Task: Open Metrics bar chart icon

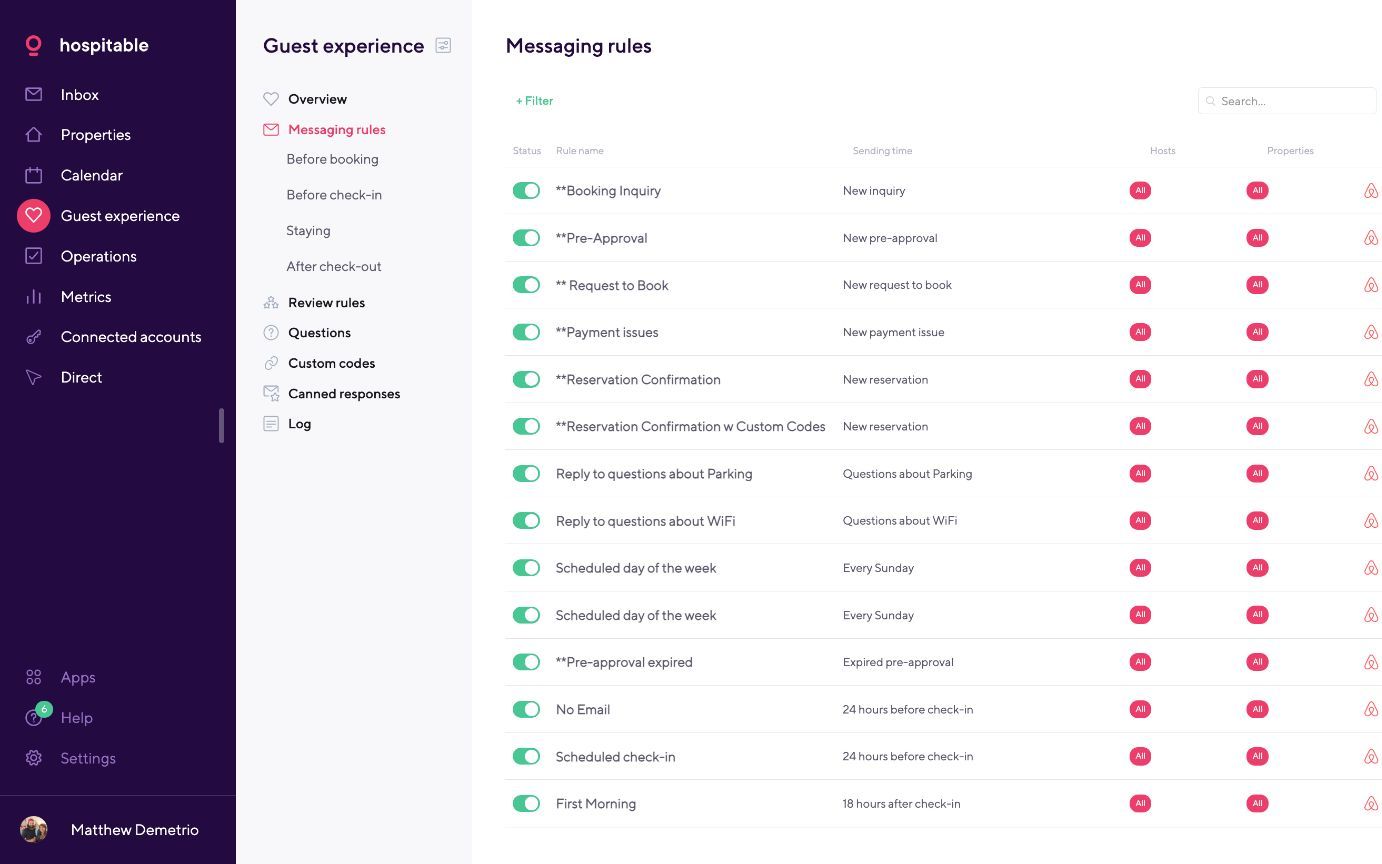Action: pyautogui.click(x=33, y=297)
